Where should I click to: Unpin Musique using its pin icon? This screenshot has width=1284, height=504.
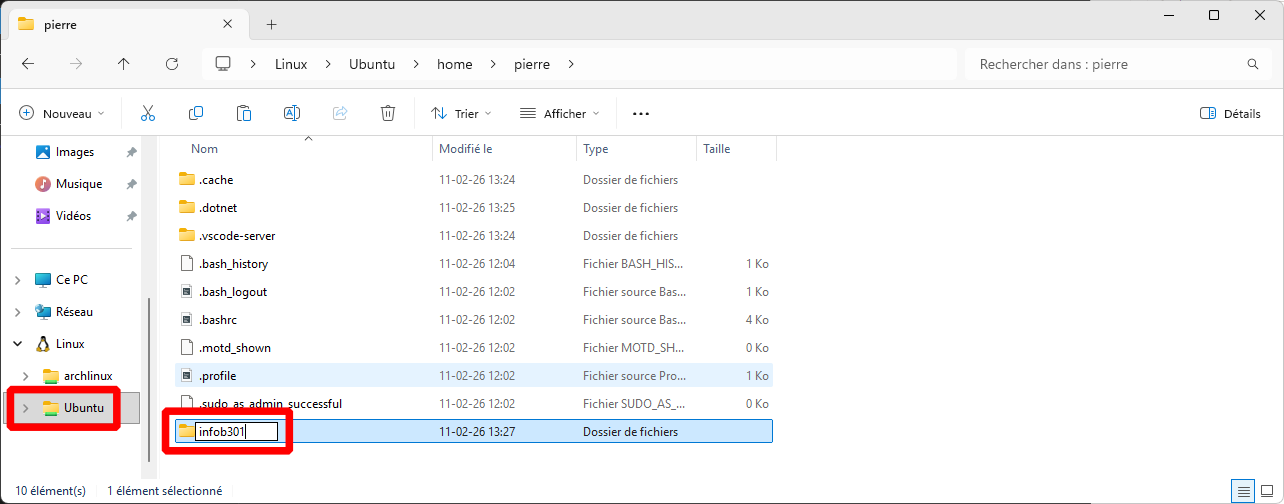(x=131, y=184)
